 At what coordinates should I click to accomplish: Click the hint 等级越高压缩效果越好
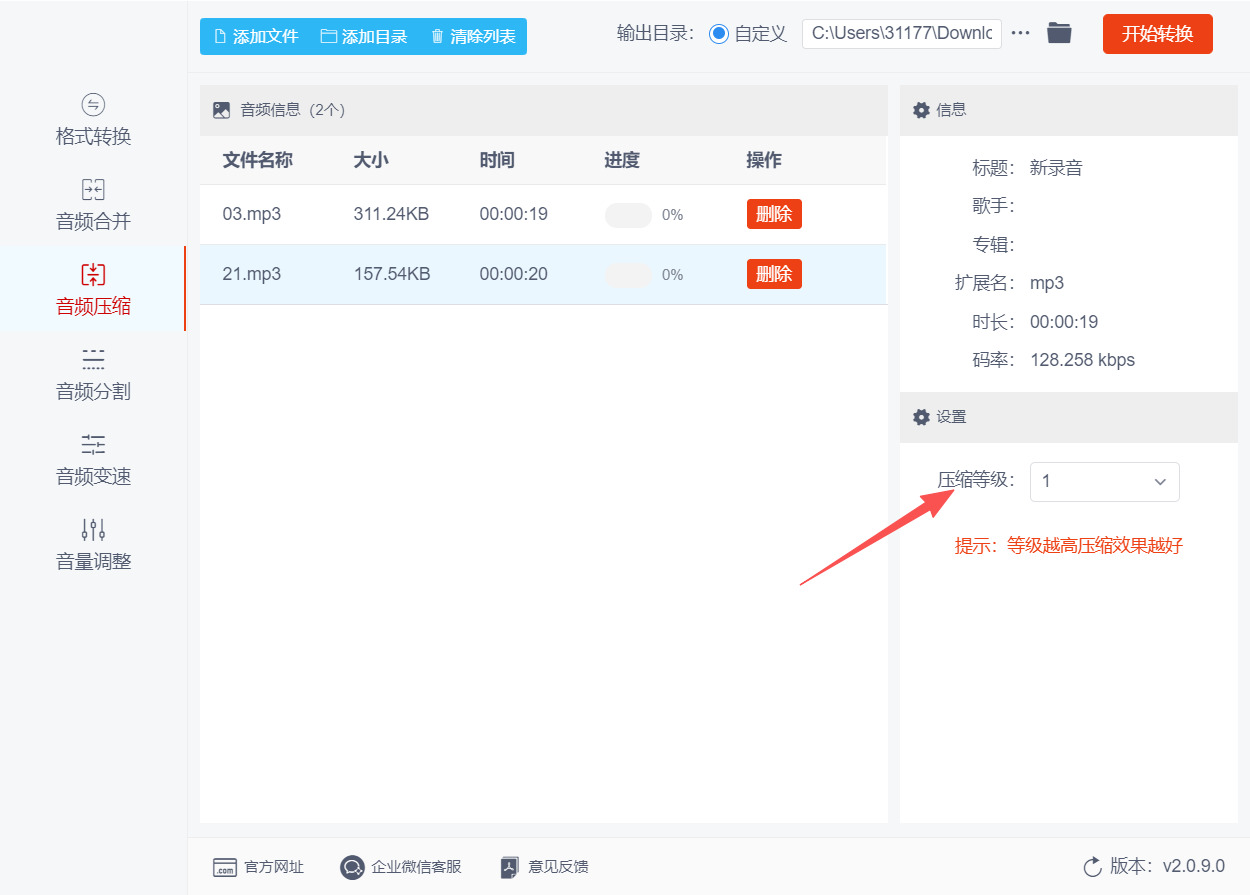point(1095,546)
